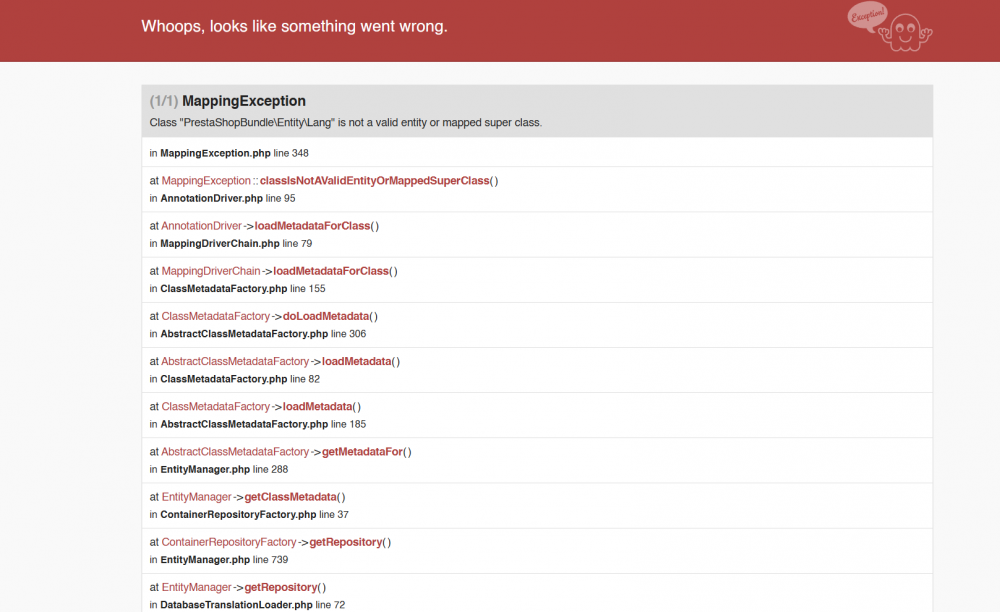This screenshot has height=612, width=1000.
Task: Click the EntityManager getRepository method
Action: [x=283, y=587]
